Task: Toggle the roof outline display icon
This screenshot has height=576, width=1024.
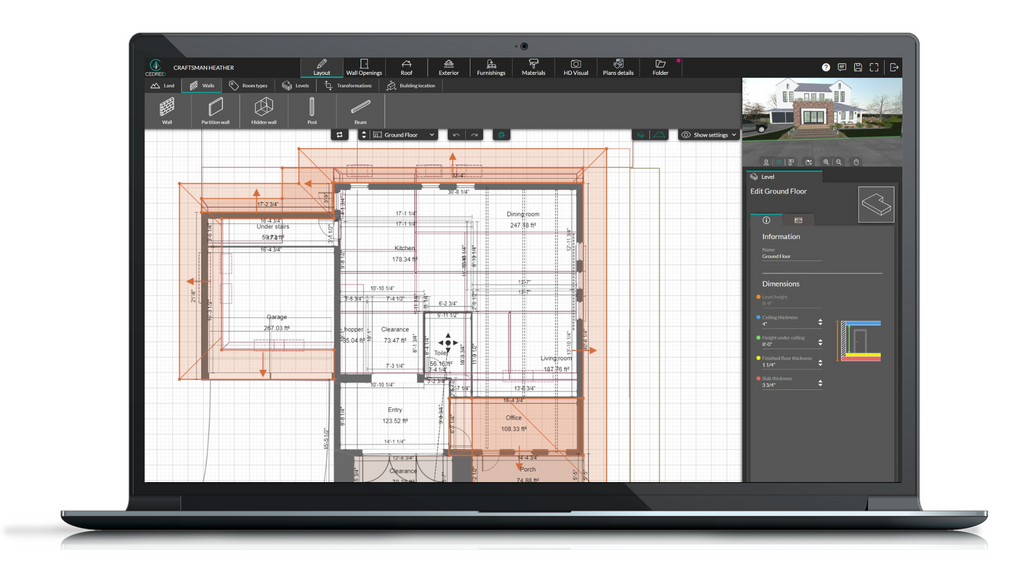Action: (x=659, y=135)
